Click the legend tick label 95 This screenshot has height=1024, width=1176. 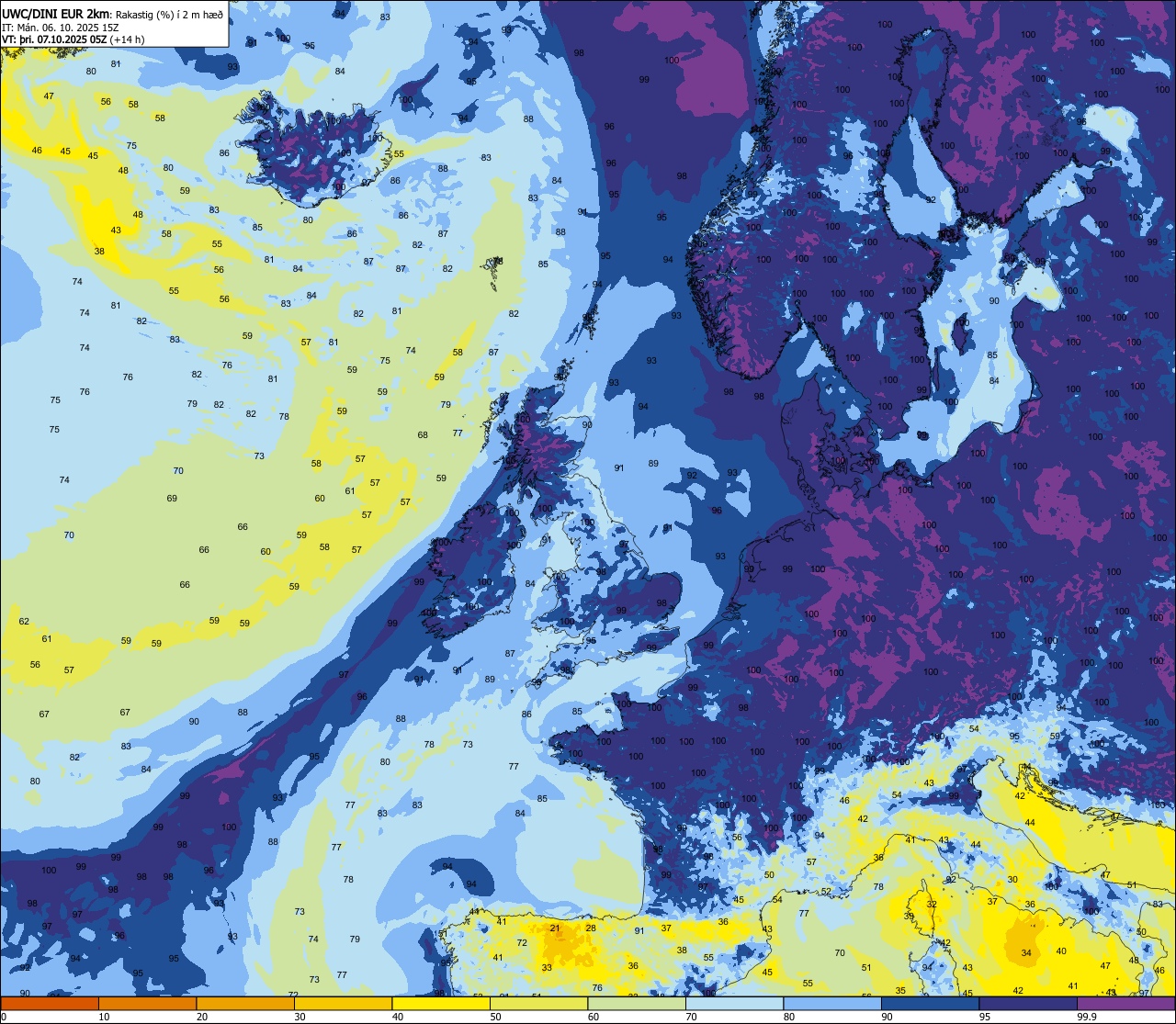(x=985, y=1017)
